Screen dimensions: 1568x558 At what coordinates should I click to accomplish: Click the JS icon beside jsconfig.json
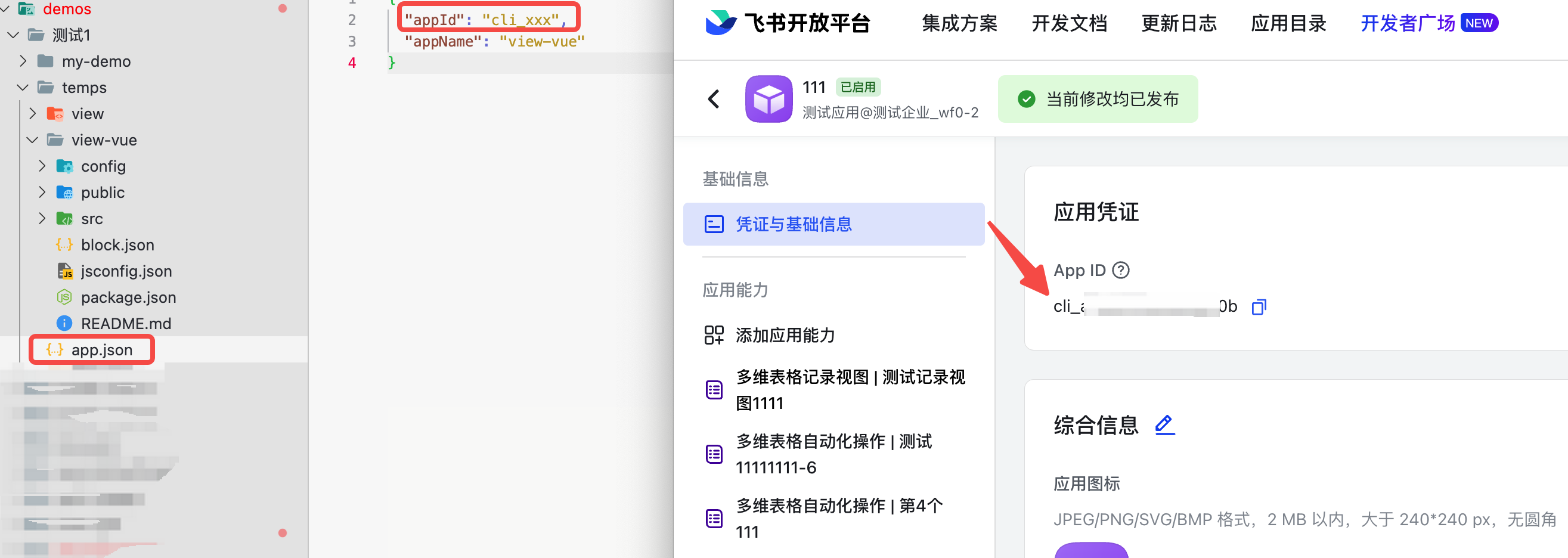[64, 271]
